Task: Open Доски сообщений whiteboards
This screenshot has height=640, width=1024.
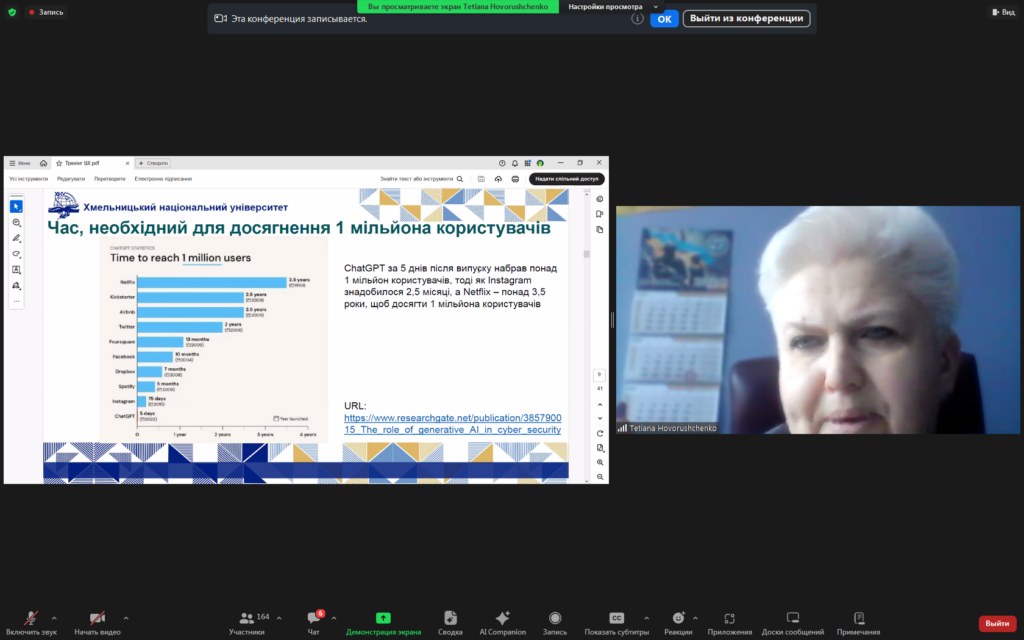Action: [x=793, y=620]
